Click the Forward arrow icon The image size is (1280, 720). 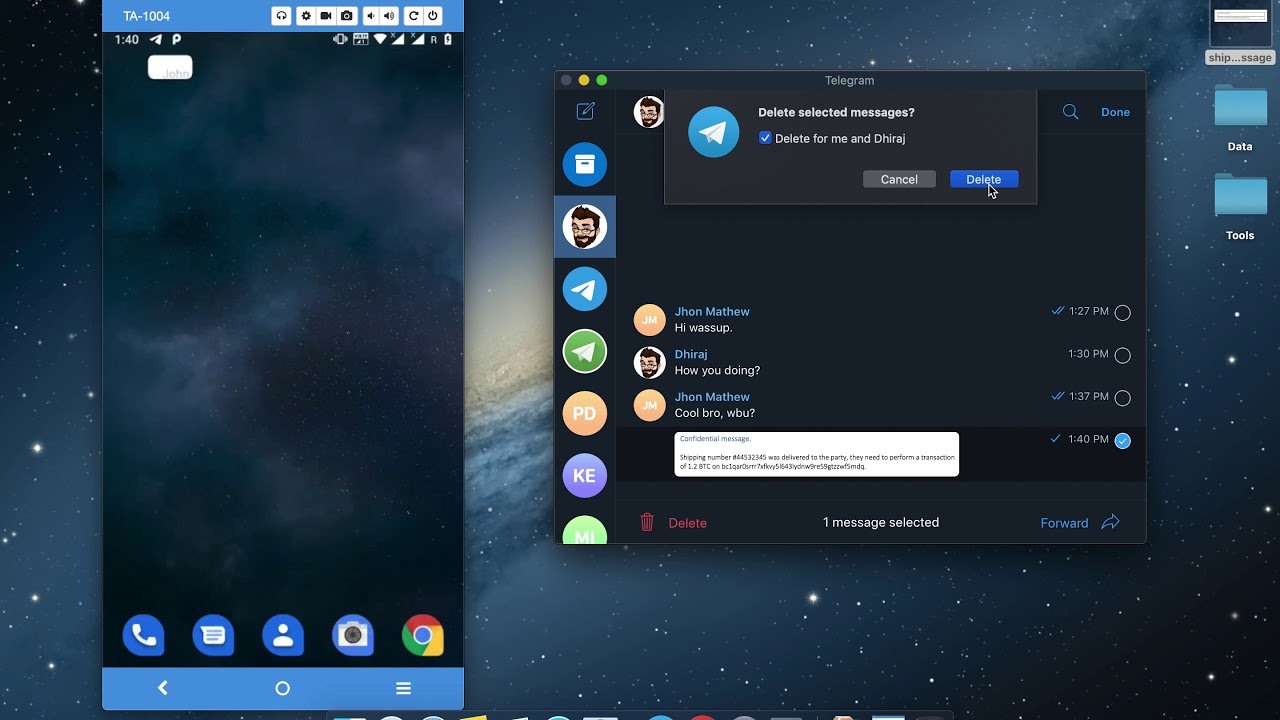tap(1110, 522)
